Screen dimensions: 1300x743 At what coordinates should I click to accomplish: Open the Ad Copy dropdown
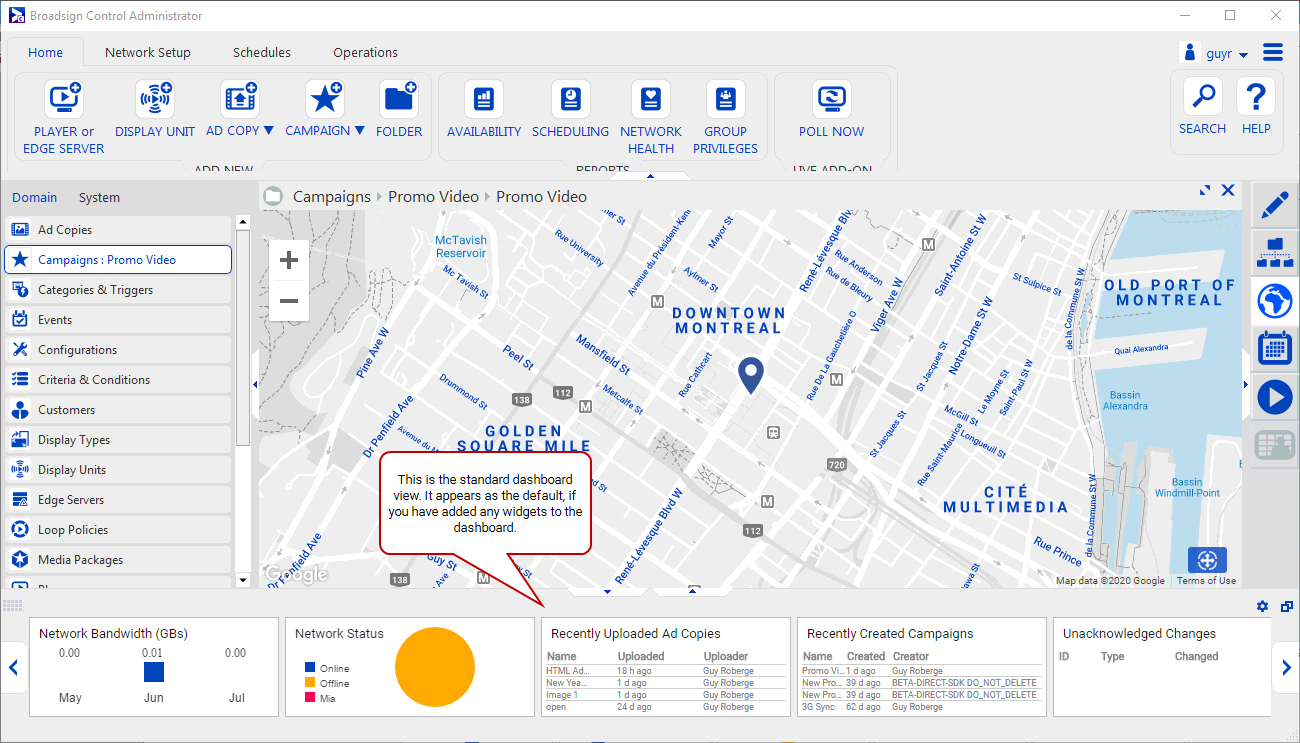click(268, 131)
